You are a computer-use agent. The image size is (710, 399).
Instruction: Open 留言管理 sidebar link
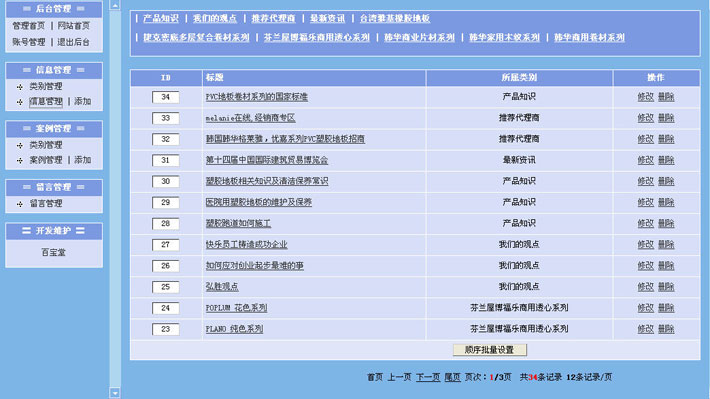tap(46, 203)
